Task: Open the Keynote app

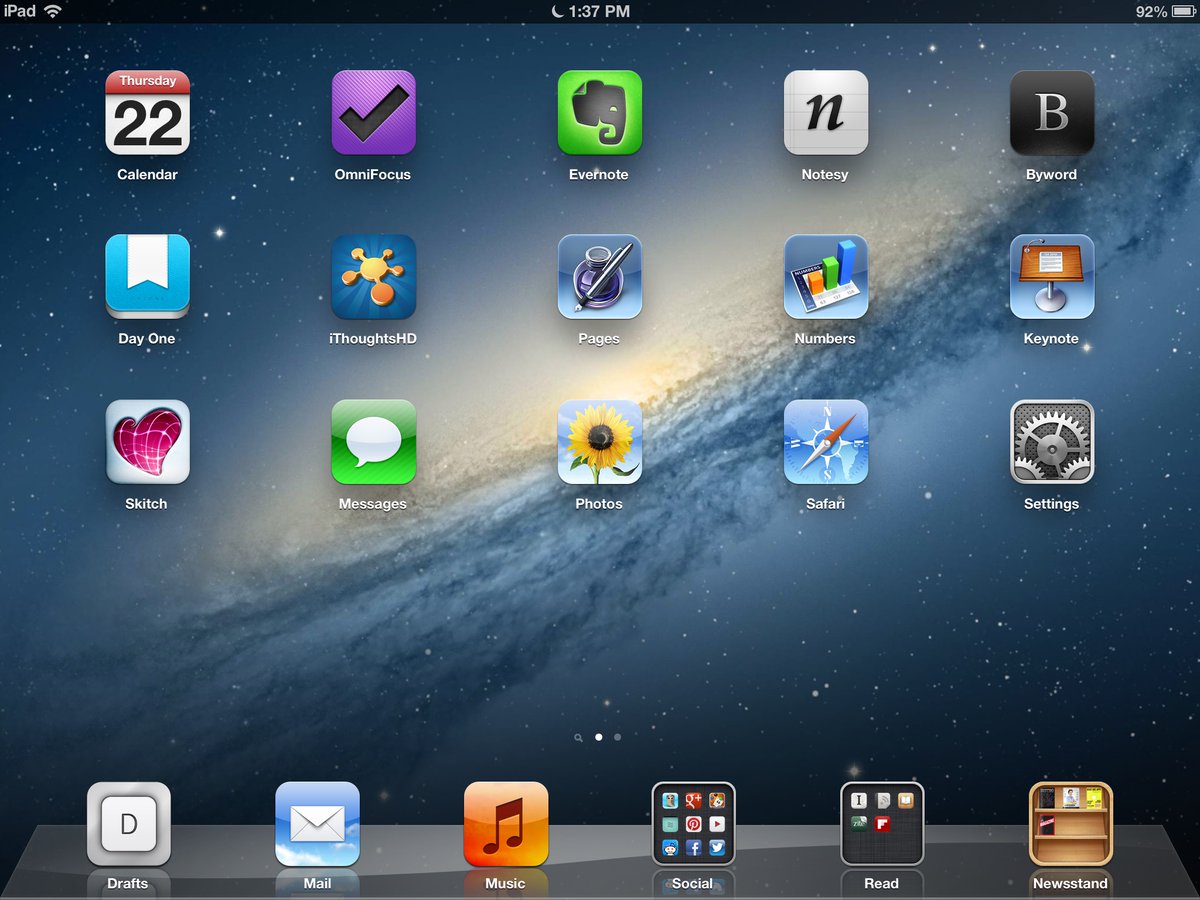Action: [x=1051, y=277]
